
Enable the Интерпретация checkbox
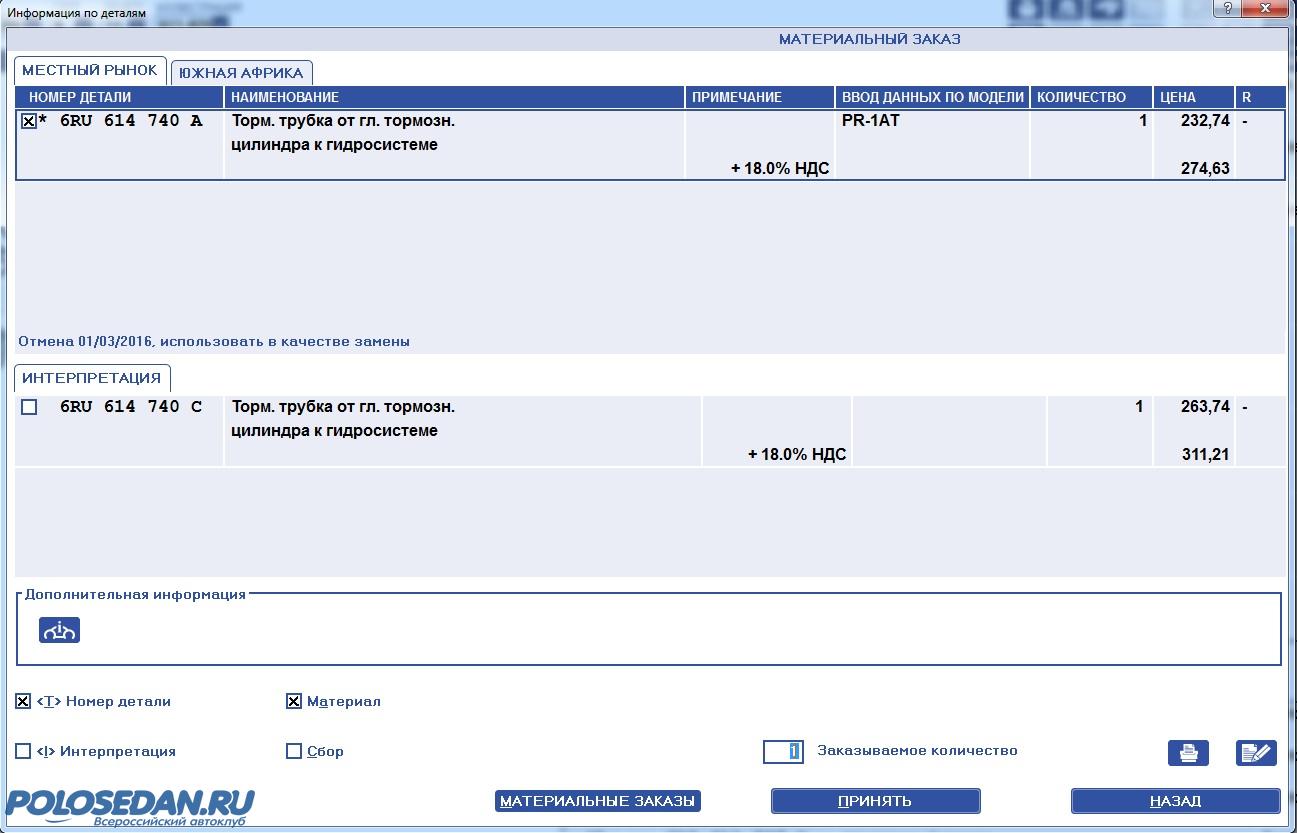pos(23,751)
